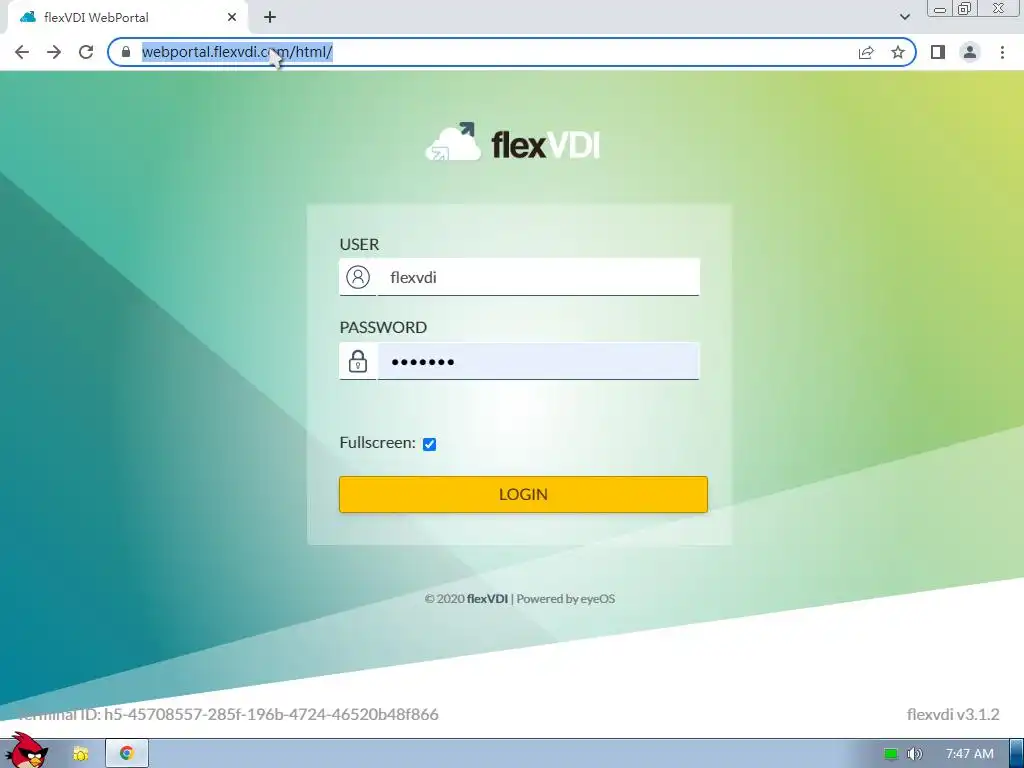Open the file manager taskbar icon

pos(80,754)
